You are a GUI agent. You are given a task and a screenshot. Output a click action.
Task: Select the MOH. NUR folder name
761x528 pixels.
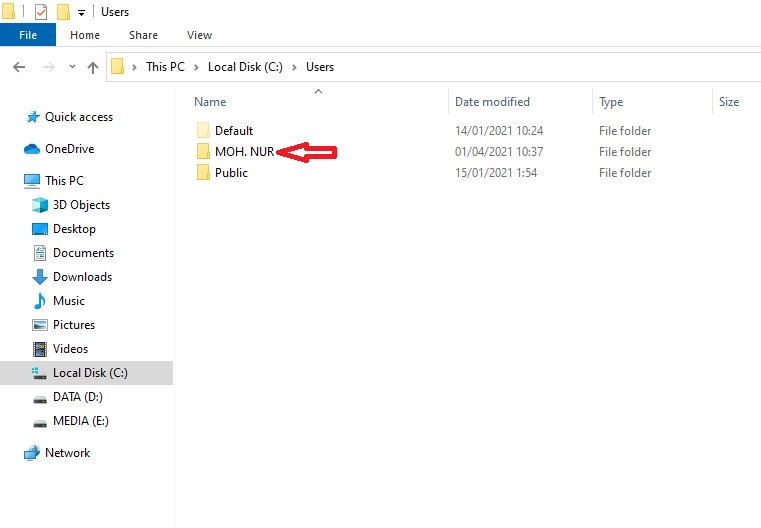pos(245,151)
